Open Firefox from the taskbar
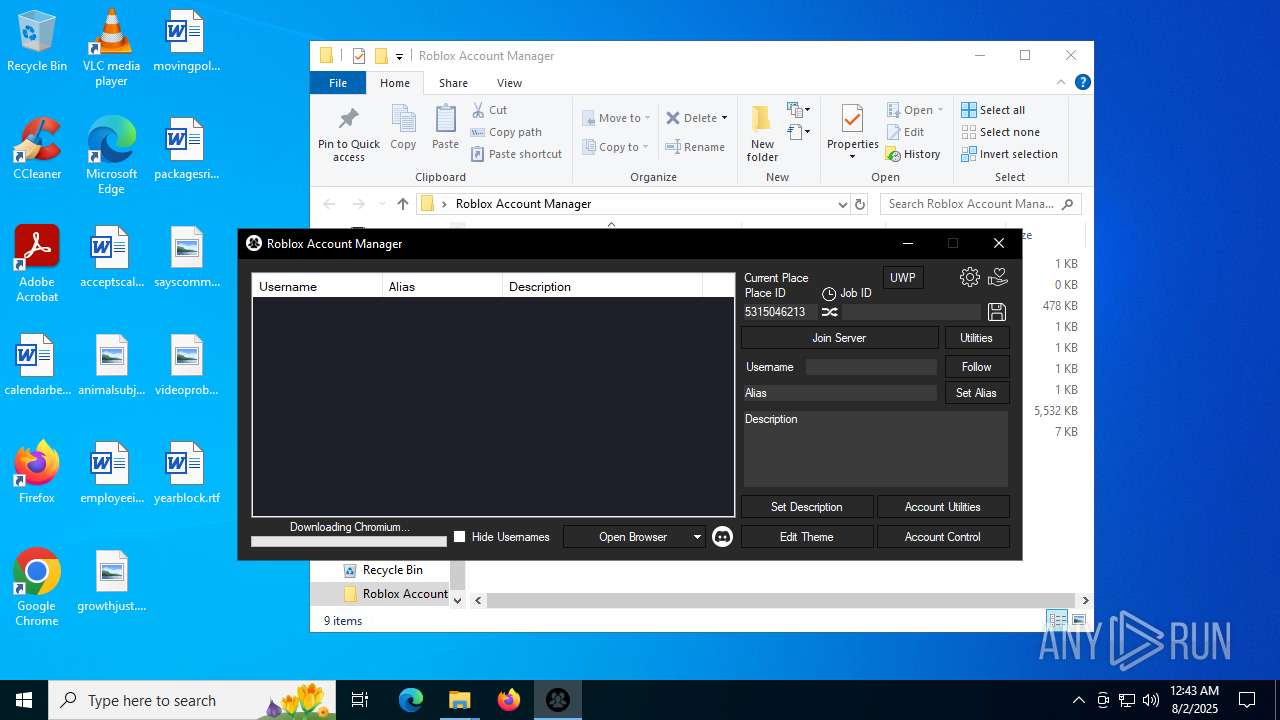This screenshot has width=1280, height=720. (509, 700)
